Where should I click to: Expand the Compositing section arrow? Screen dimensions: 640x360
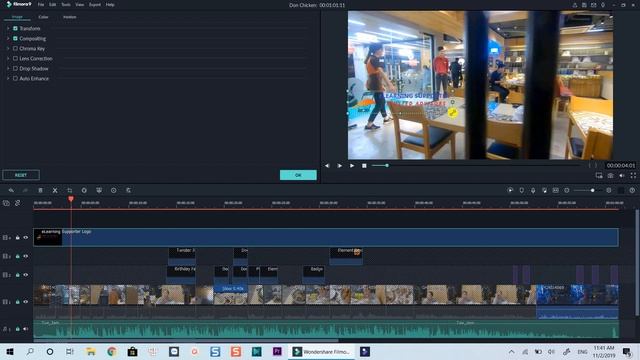tap(8, 38)
